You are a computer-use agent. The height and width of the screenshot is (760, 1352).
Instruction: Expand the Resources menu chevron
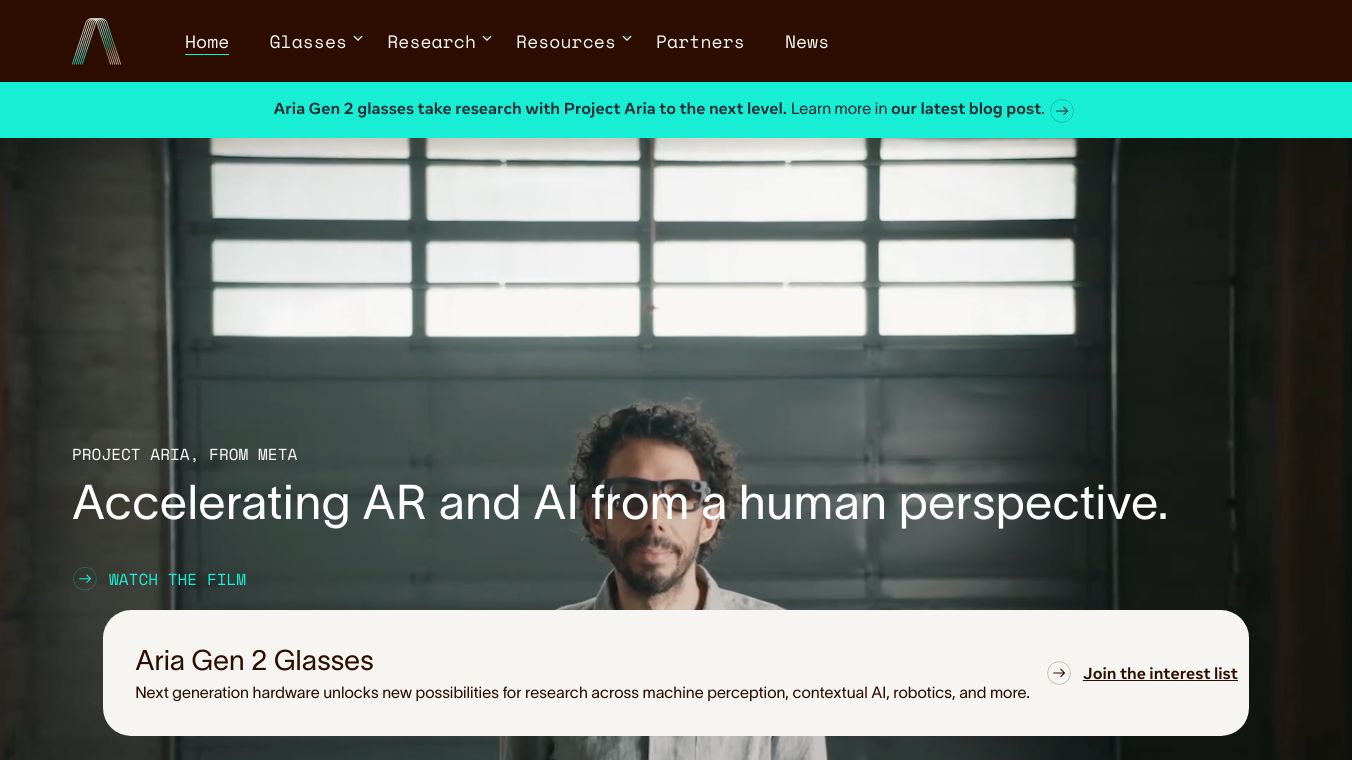(627, 39)
